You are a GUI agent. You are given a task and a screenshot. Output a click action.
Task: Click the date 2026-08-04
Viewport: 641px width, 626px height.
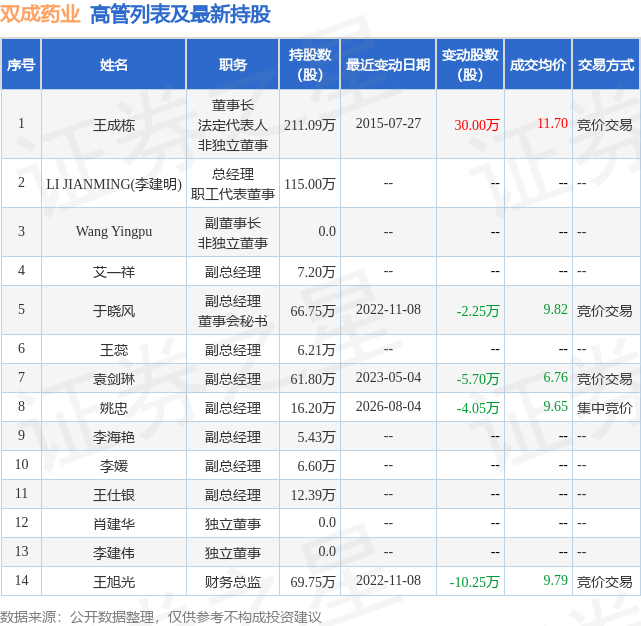pos(388,406)
